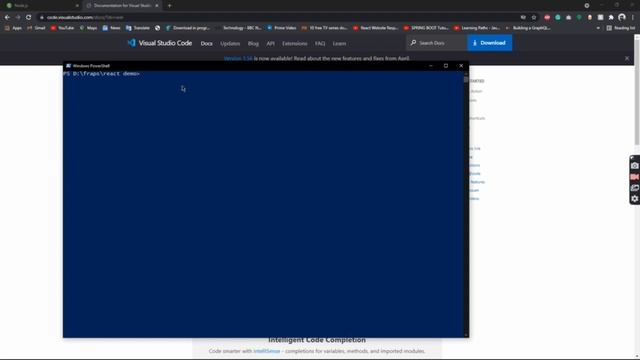Image resolution: width=640 pixels, height=360 pixels.
Task: Open the Chrome profile avatar
Action: [x=622, y=17]
